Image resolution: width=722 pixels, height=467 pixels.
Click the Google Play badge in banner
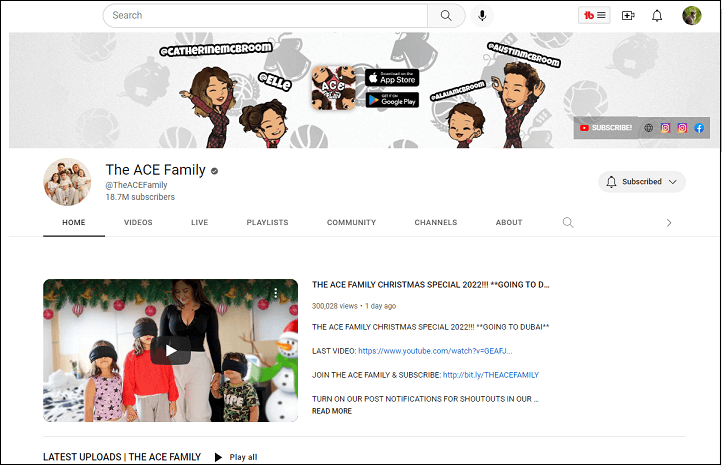pos(392,100)
